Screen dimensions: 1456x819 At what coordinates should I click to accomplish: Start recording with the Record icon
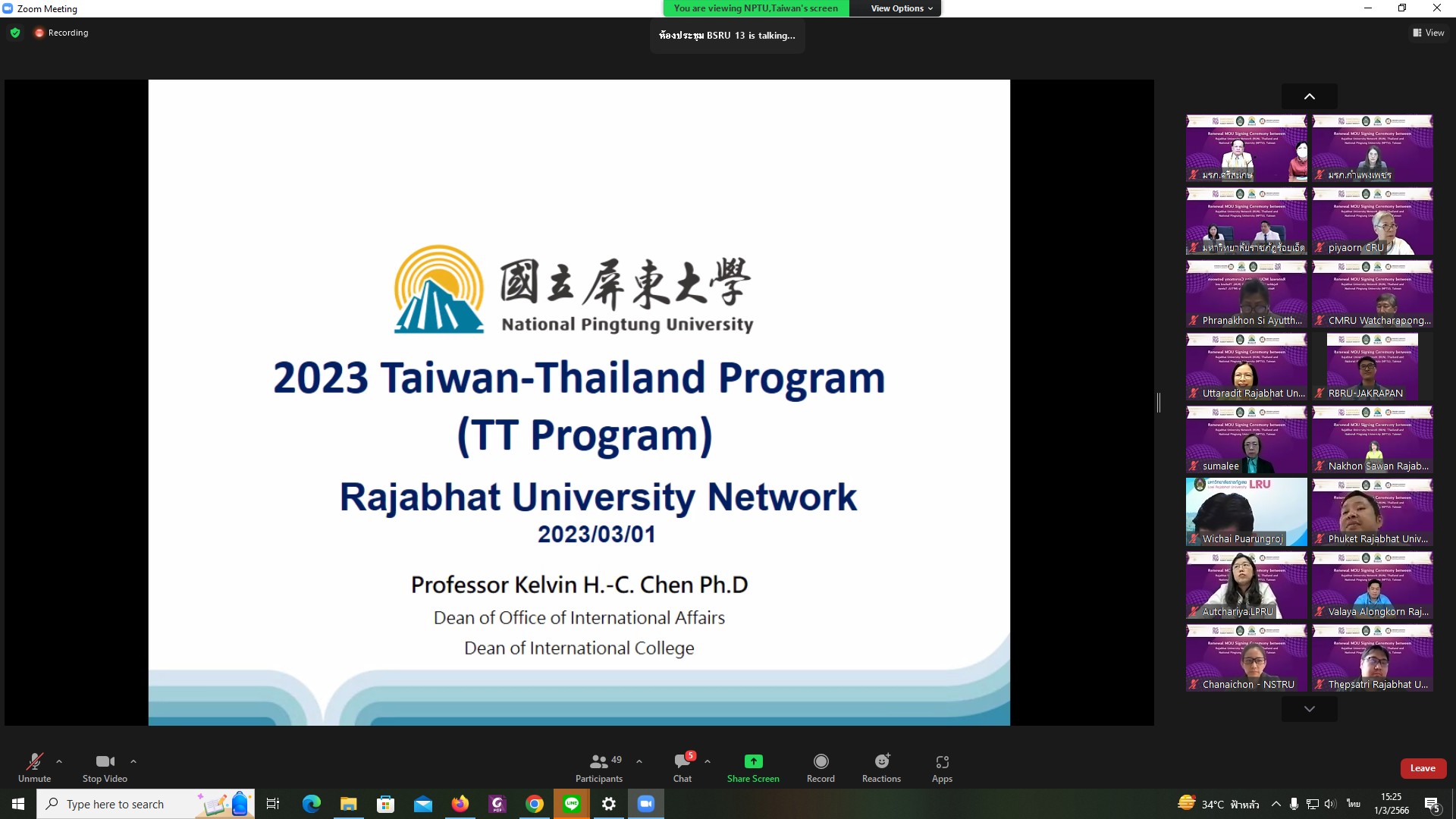(x=821, y=761)
